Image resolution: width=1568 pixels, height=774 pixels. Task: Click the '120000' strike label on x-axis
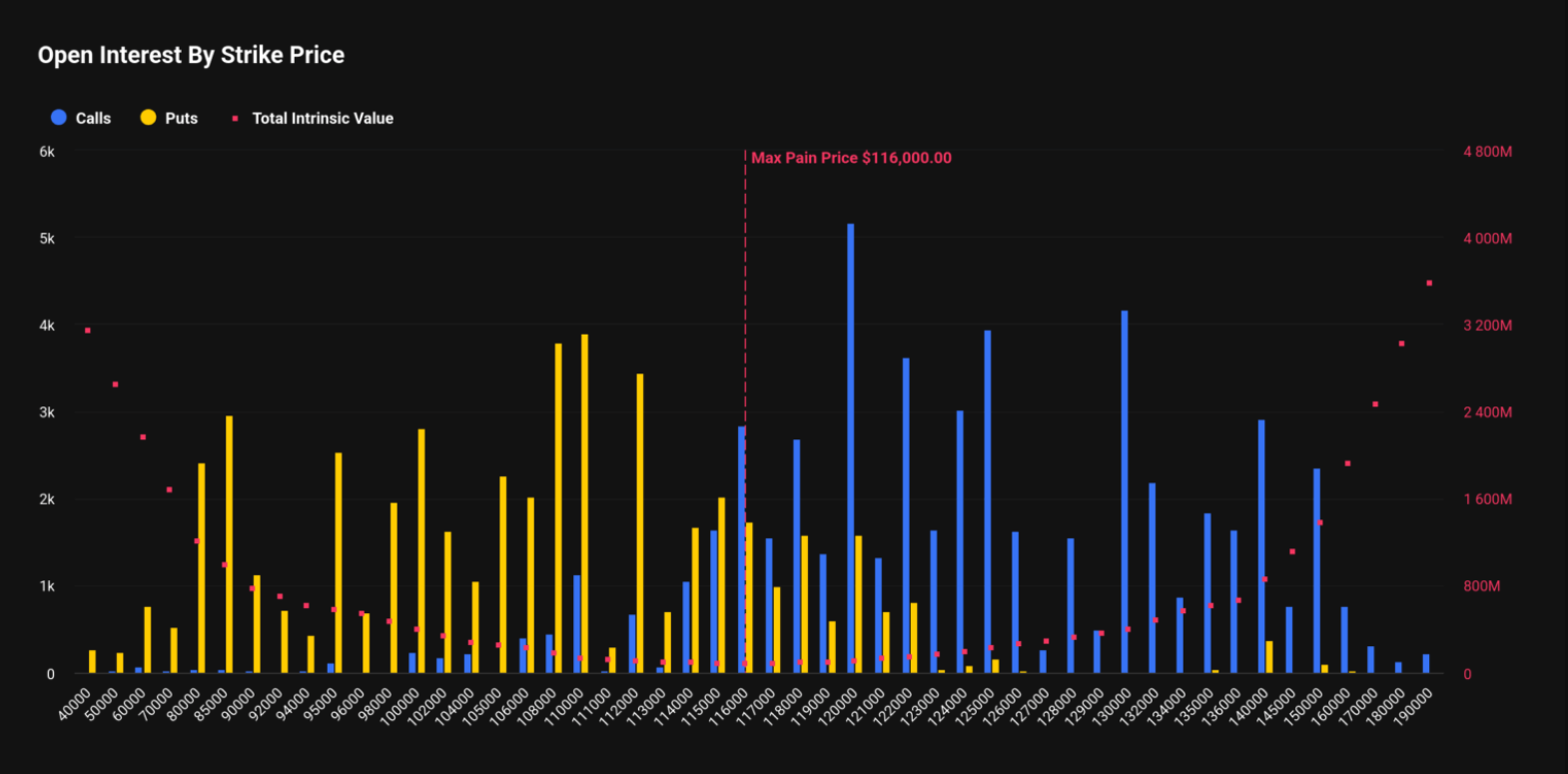point(837,707)
